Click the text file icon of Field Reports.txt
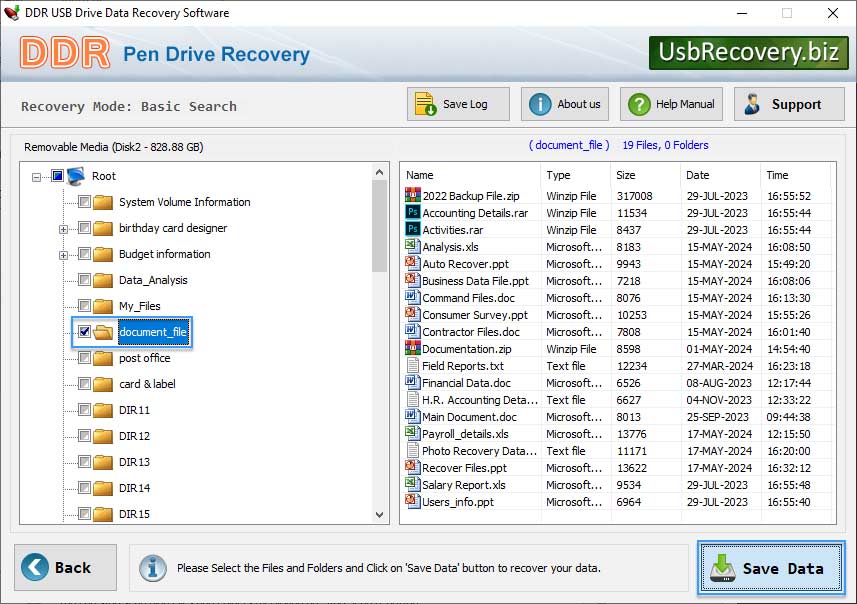 tap(413, 365)
